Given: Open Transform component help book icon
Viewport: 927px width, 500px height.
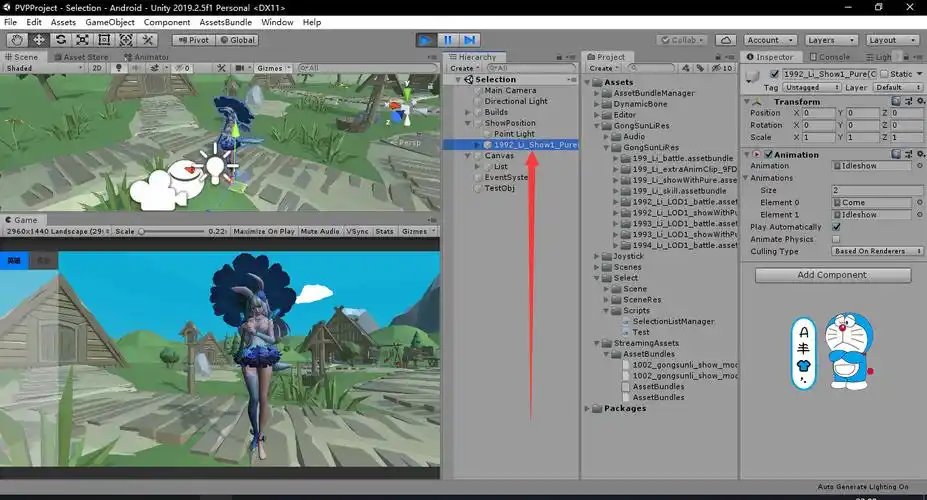Looking at the screenshot, I should [896, 101].
